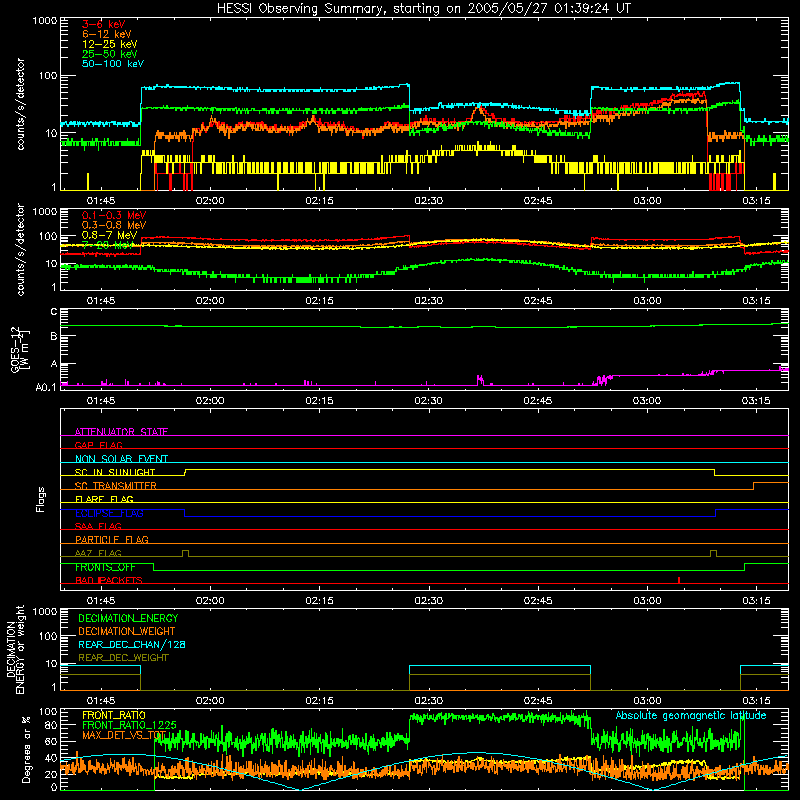Click the 0.3-0.8 MeV legend label

tap(114, 225)
